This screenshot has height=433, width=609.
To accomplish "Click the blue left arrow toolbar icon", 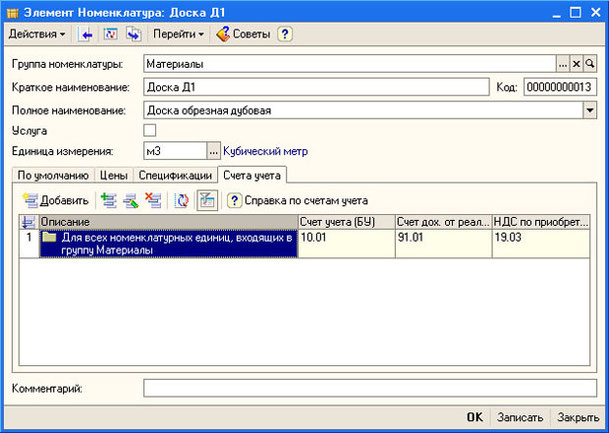I will 86,34.
